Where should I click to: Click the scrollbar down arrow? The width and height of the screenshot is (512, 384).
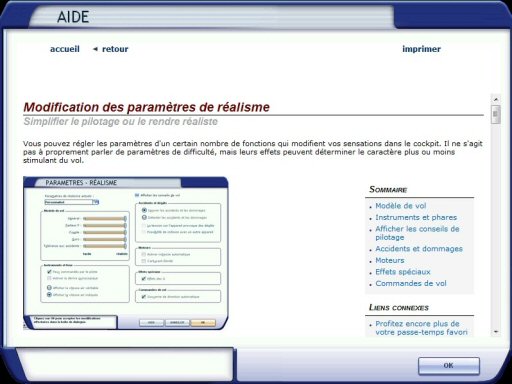click(x=496, y=332)
